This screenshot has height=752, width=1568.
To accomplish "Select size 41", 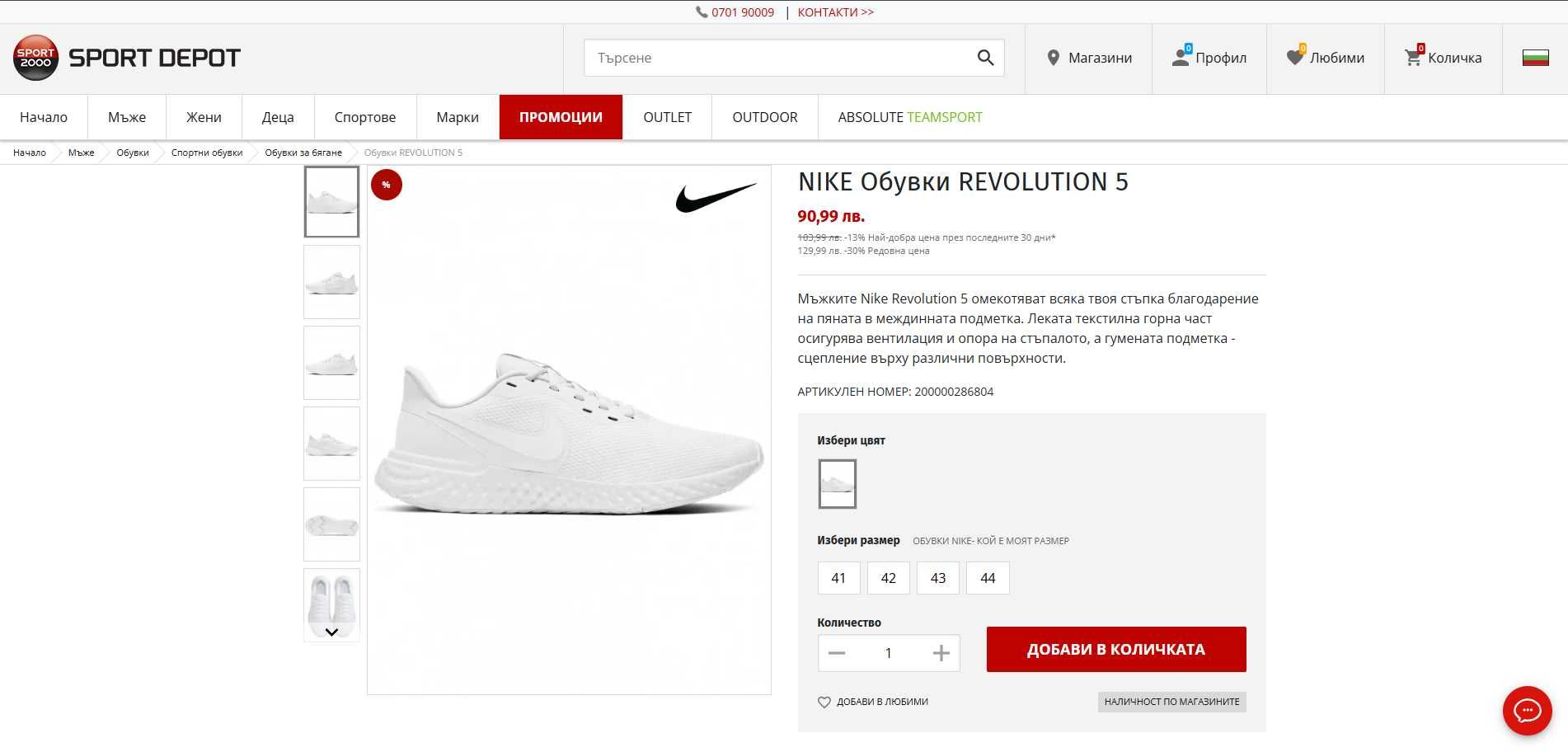I will click(838, 578).
